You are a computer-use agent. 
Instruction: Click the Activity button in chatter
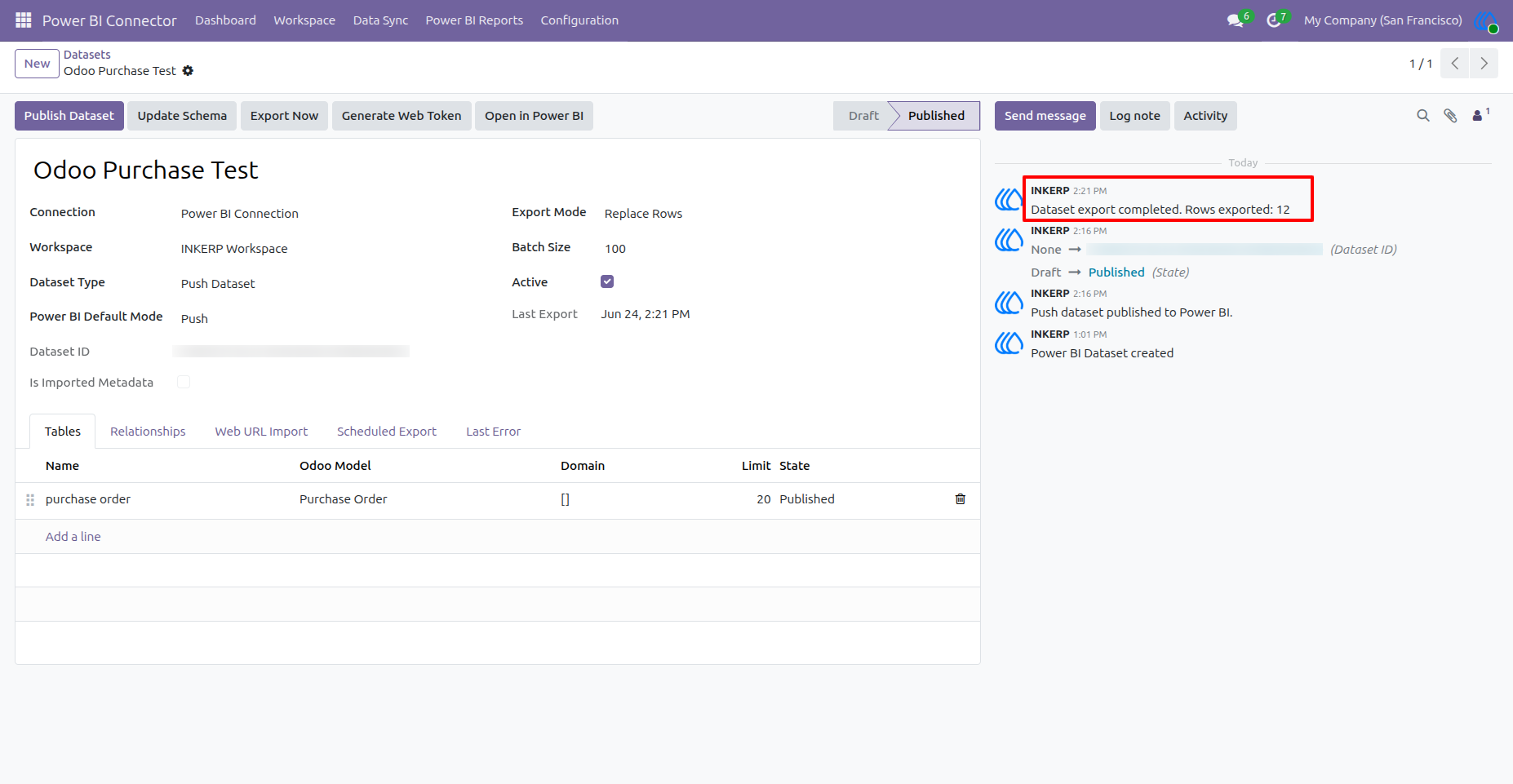click(1205, 116)
